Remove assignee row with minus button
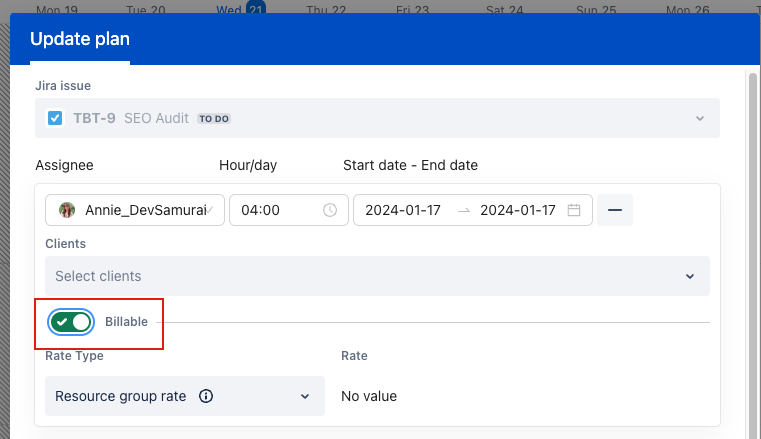The height and width of the screenshot is (439, 761). point(615,210)
